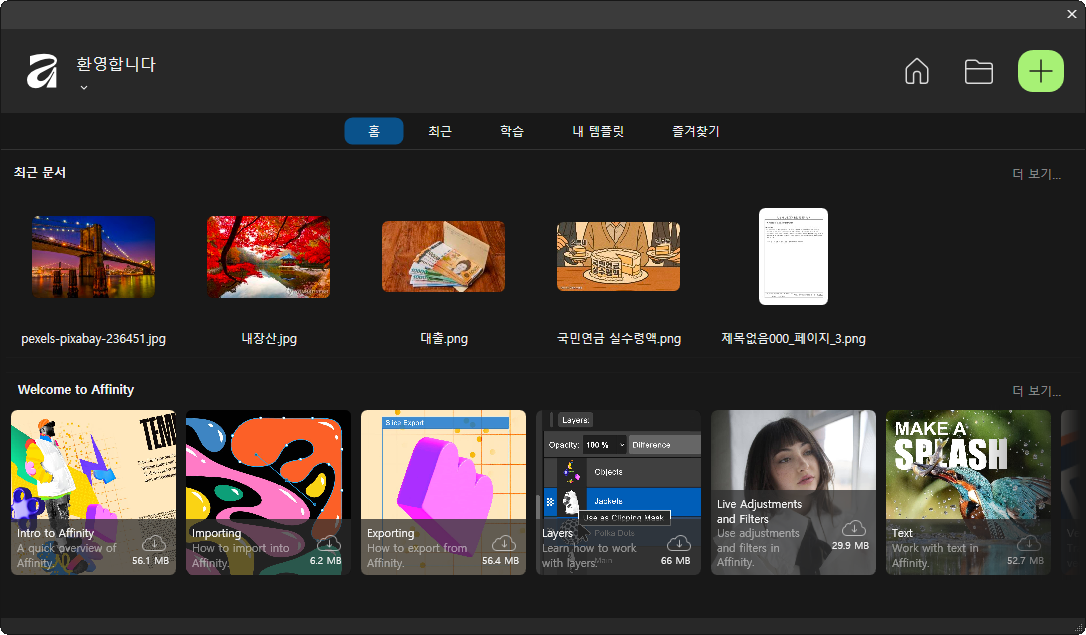1086x635 pixels.
Task: Create new document with green plus button
Action: (1040, 71)
